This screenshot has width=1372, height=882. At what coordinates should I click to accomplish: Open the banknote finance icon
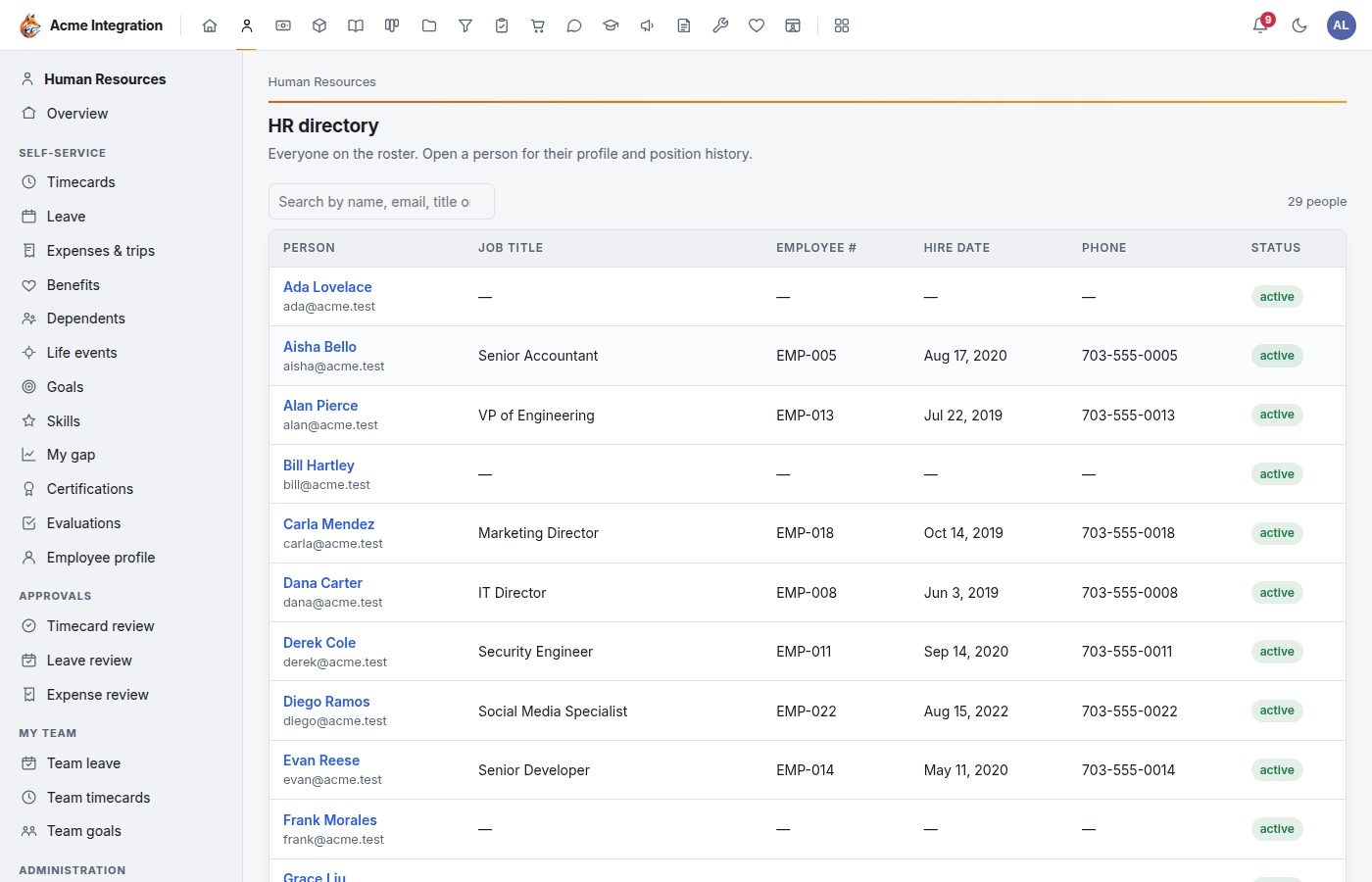coord(283,25)
